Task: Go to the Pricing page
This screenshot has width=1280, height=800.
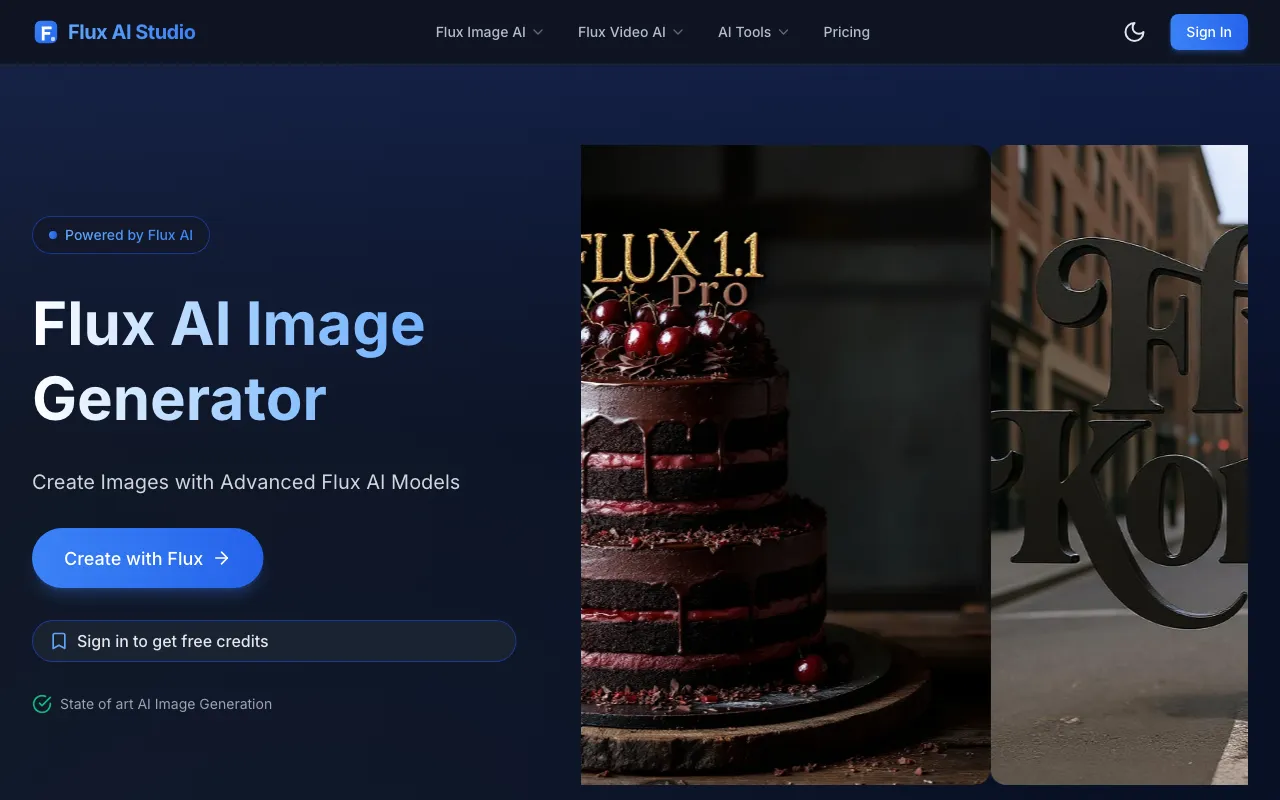Action: click(847, 32)
